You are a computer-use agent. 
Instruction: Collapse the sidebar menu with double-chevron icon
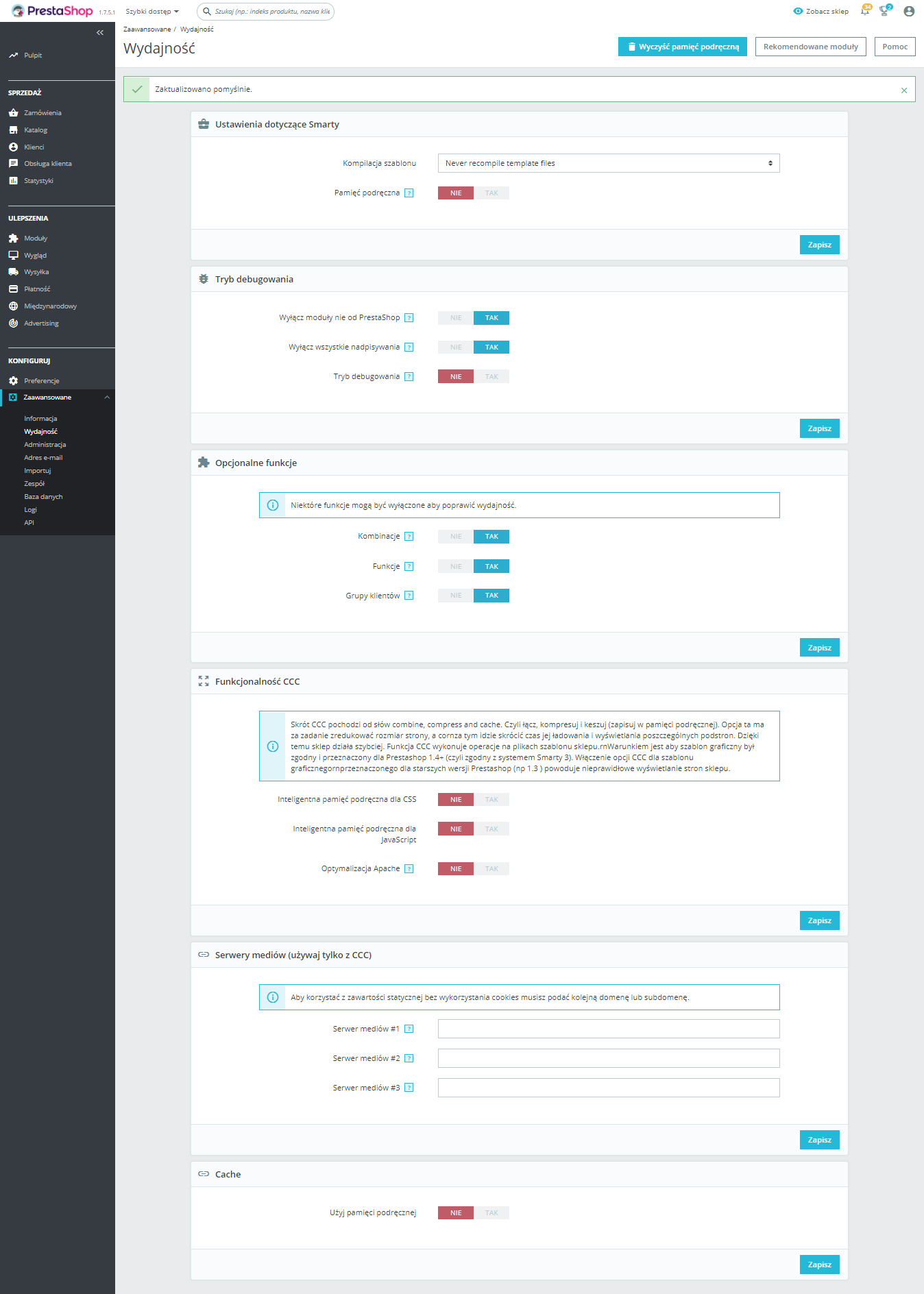(100, 32)
